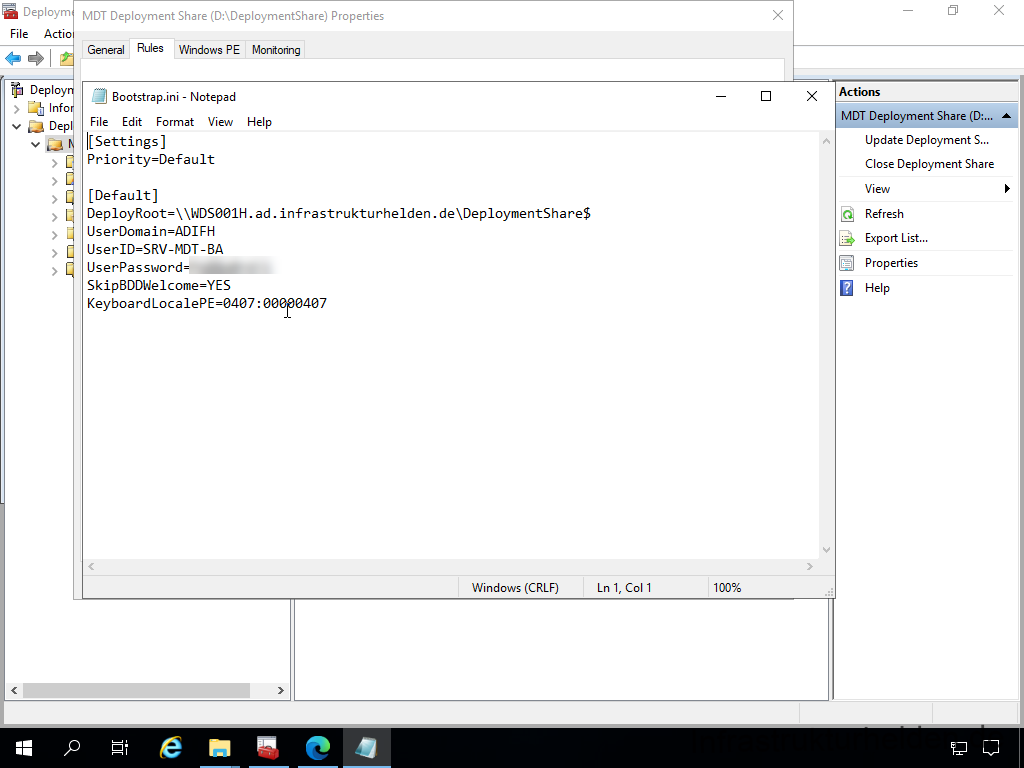This screenshot has height=768, width=1024.
Task: Collapse the MDT Deployment Share tree node
Action: (x=35, y=144)
